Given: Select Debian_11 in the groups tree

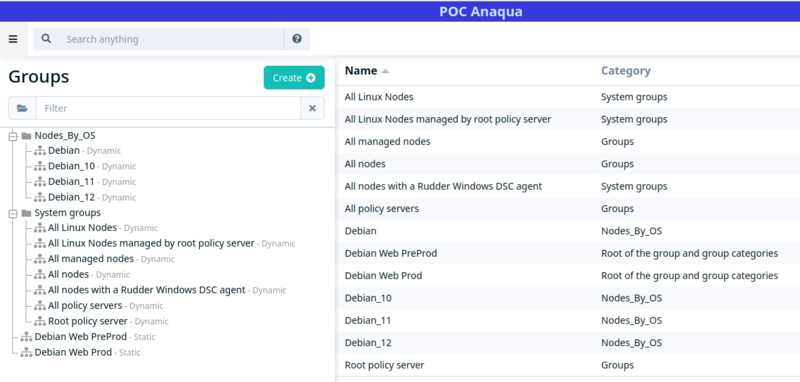Looking at the screenshot, I should (71, 182).
